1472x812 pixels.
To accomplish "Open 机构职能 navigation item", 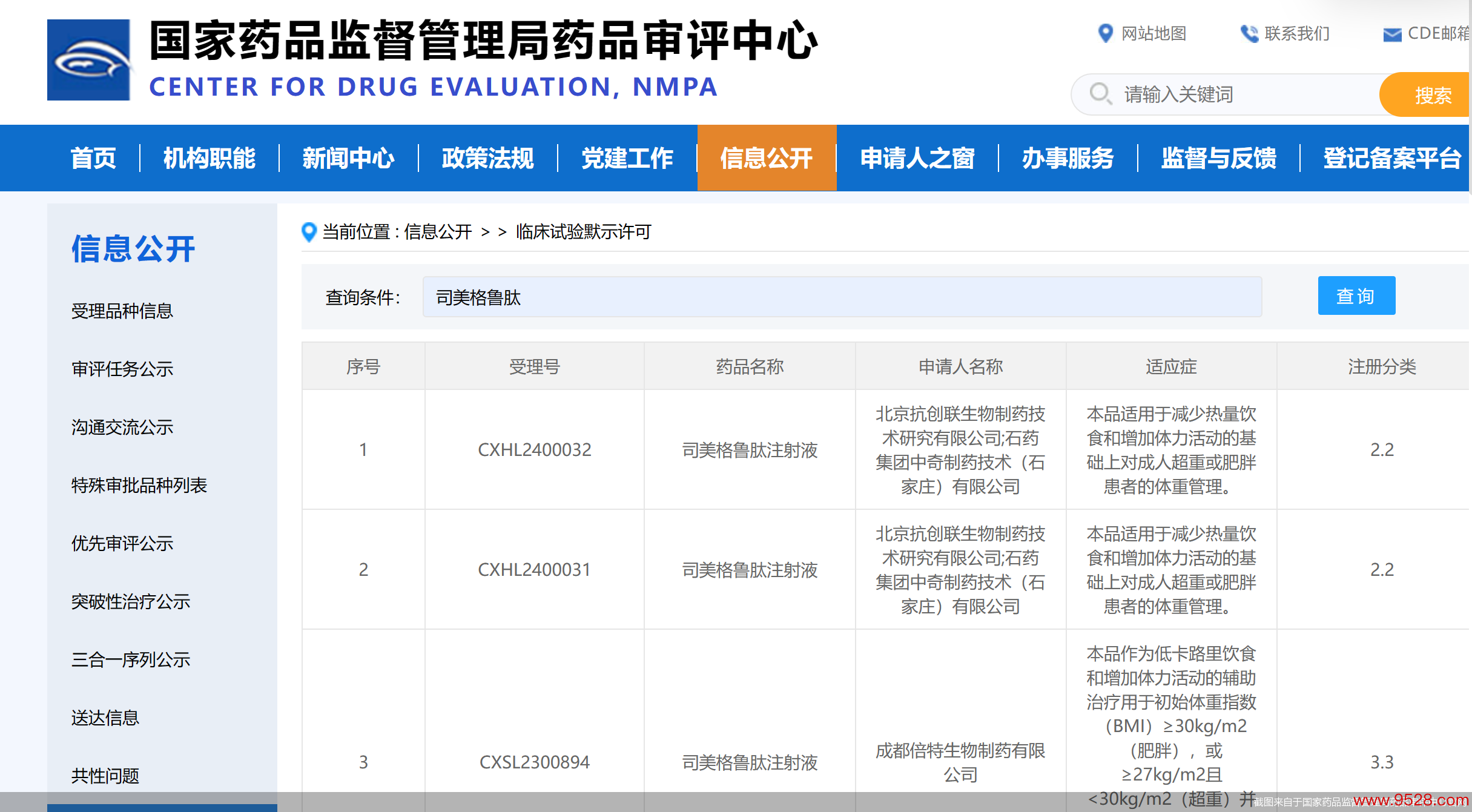I will click(x=210, y=158).
